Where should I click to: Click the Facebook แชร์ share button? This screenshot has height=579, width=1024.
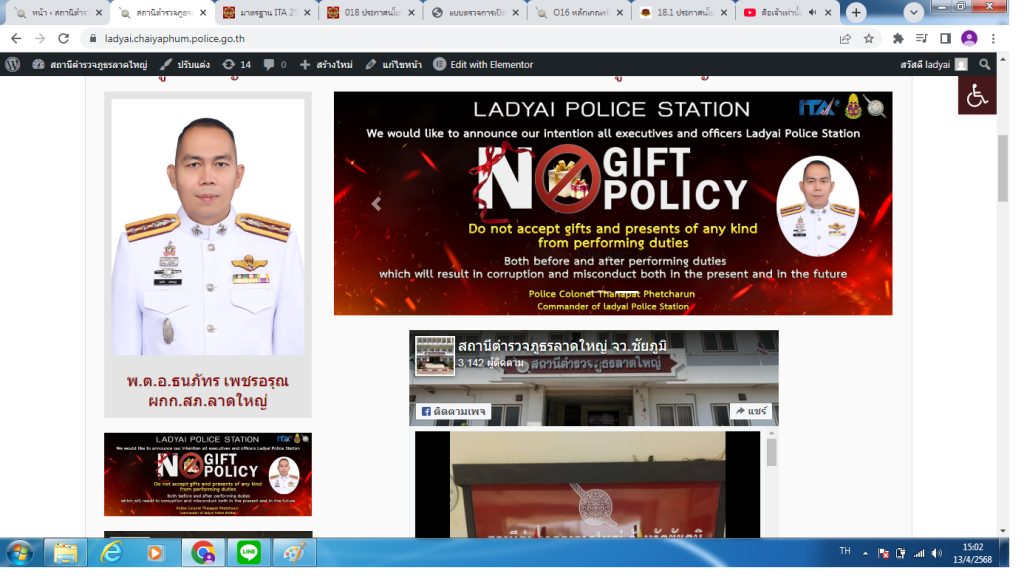point(753,411)
